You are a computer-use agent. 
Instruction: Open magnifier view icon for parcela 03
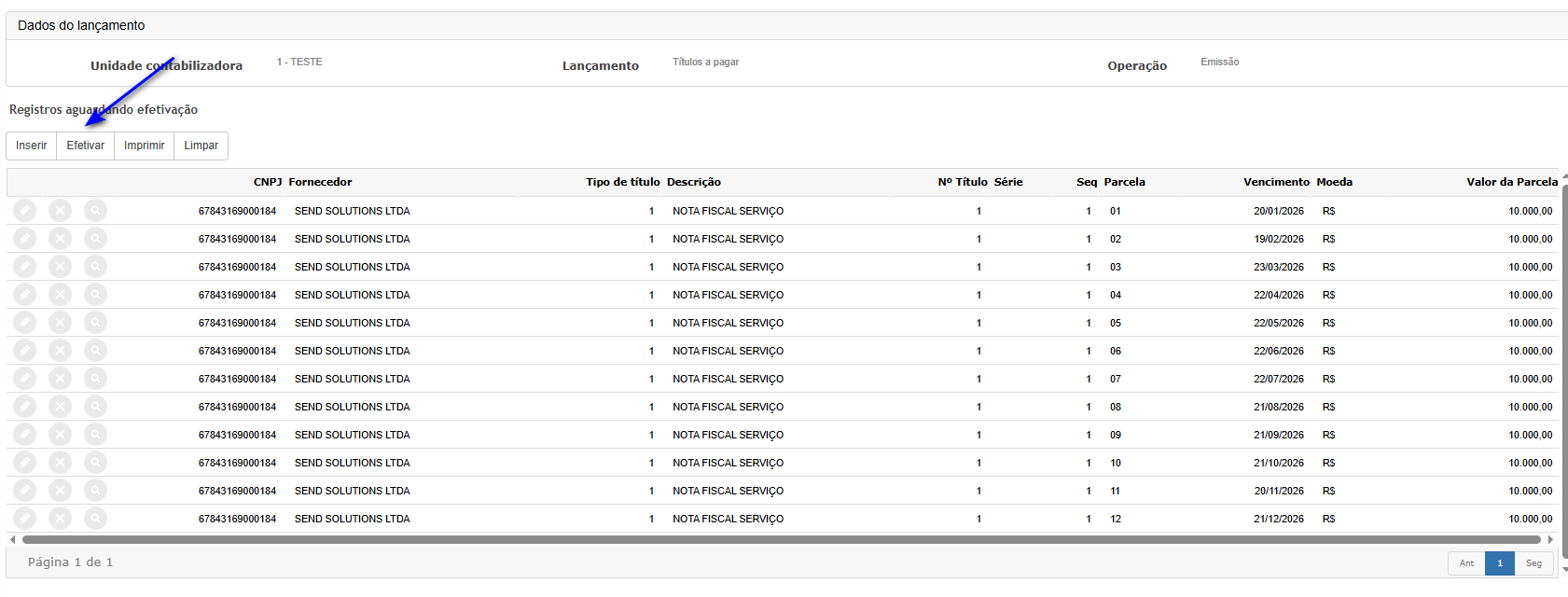(95, 267)
